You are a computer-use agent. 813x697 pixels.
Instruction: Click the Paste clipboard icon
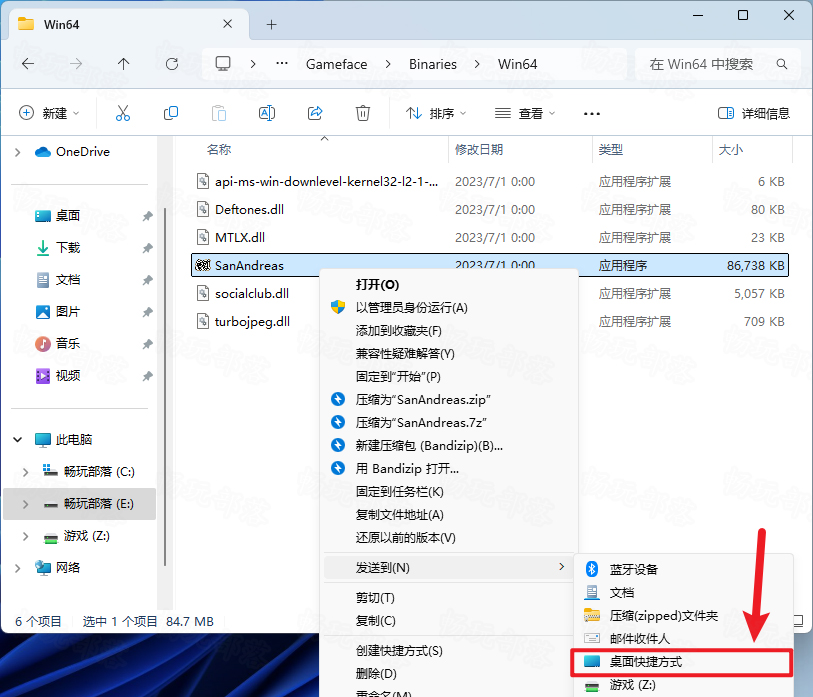pyautogui.click(x=219, y=113)
